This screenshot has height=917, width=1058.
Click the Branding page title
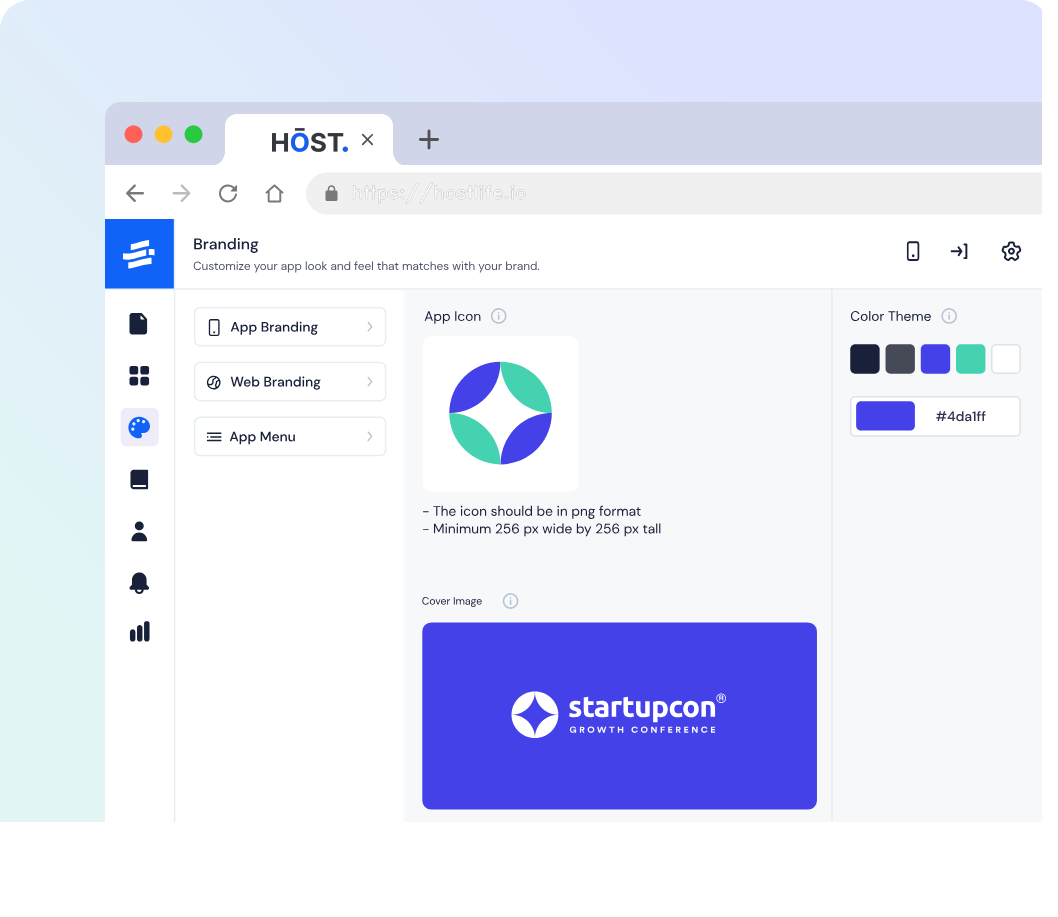coord(226,244)
